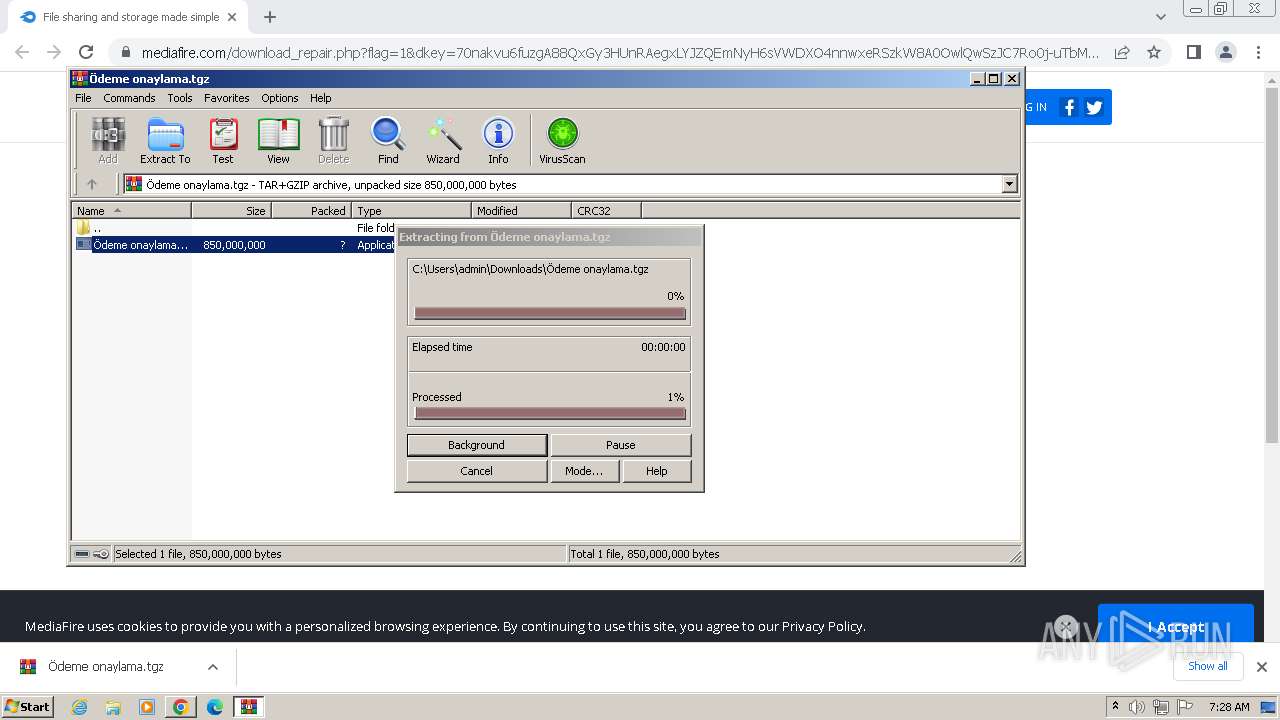
Task: Click the taskbar clock 7:28 AM
Action: coord(1229,707)
